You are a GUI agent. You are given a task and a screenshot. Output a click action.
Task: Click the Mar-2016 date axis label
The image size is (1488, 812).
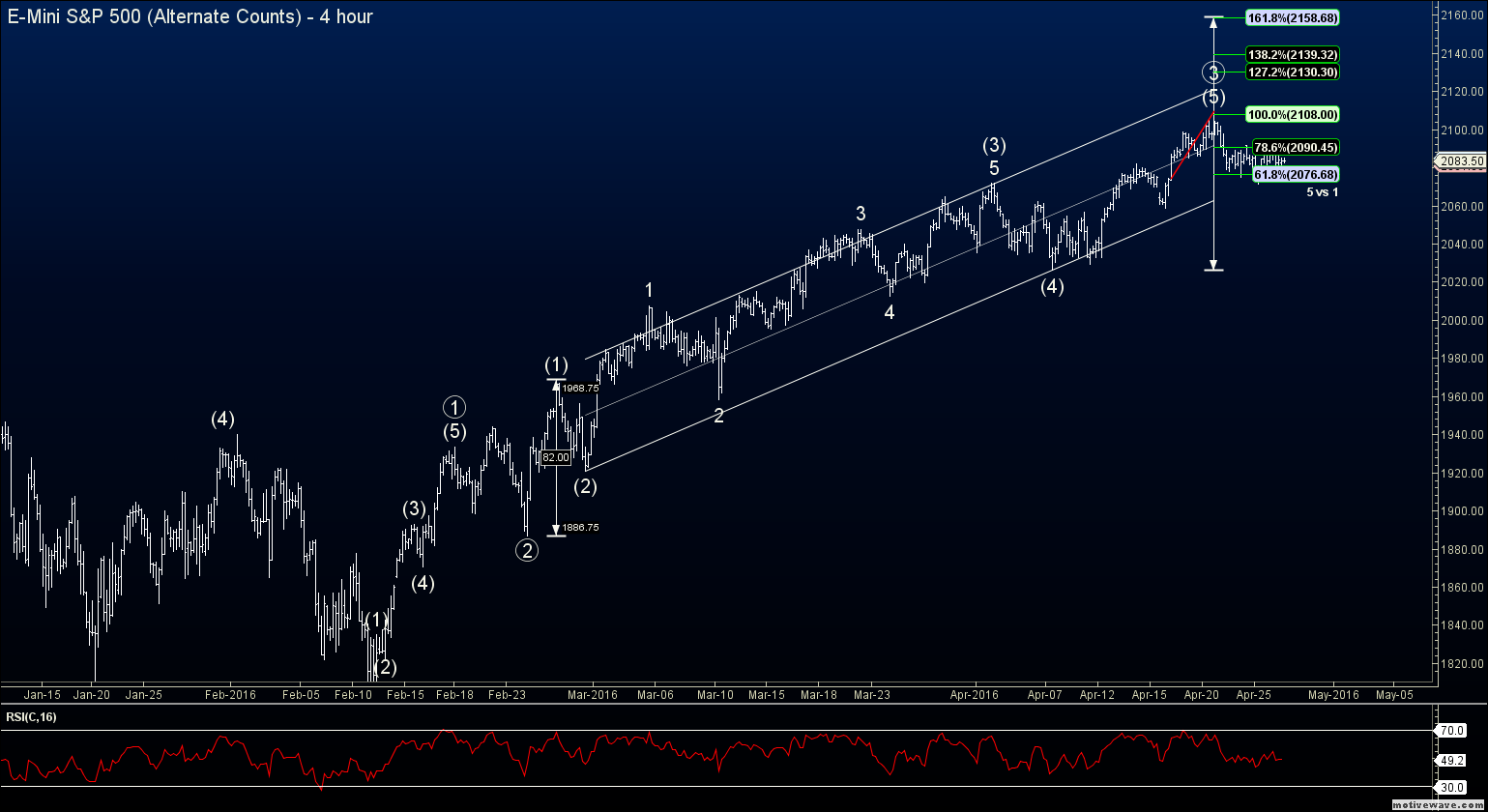point(592,694)
